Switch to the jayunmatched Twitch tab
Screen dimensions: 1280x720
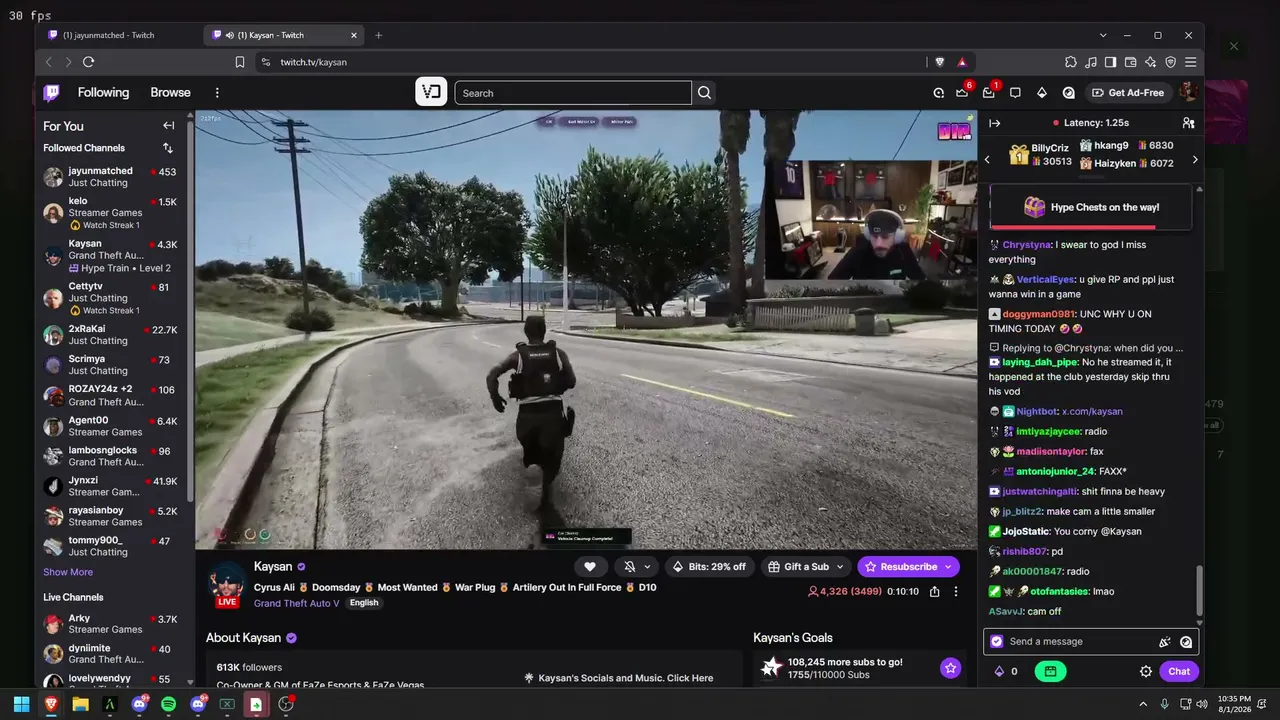(118, 35)
